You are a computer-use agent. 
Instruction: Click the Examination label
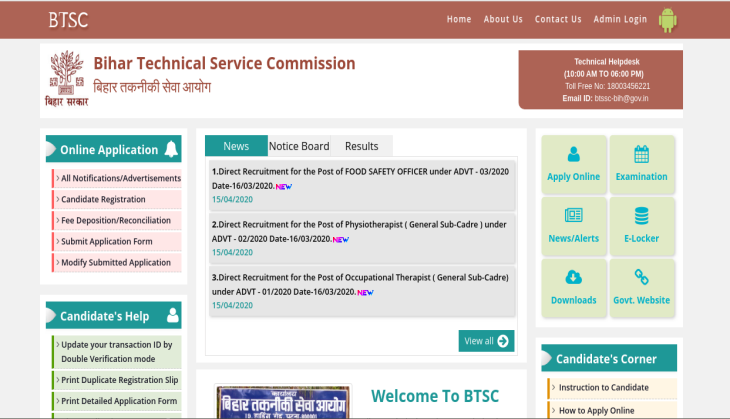tap(642, 176)
